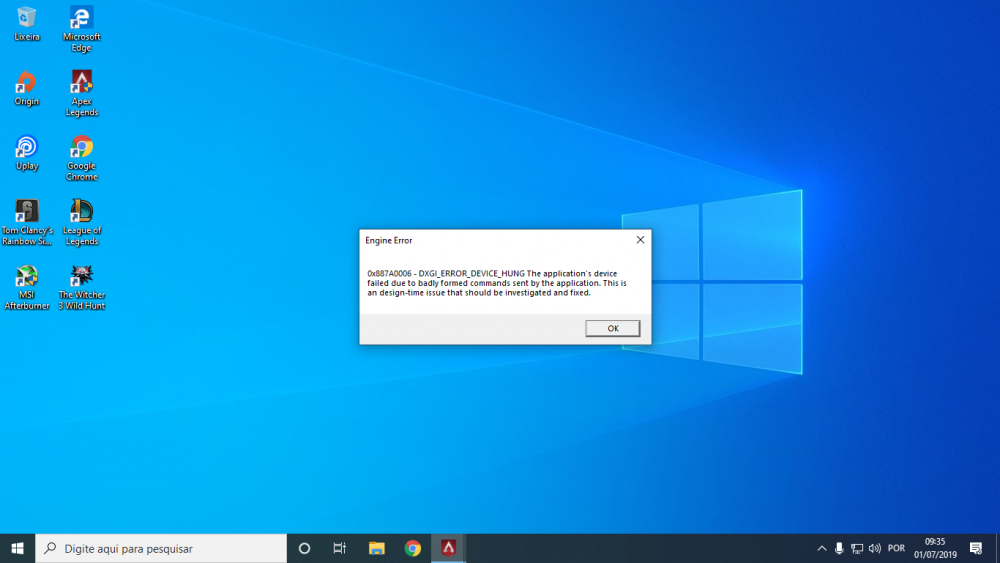This screenshot has width=1000, height=563.
Task: Open the Windows Start menu
Action: 17,548
